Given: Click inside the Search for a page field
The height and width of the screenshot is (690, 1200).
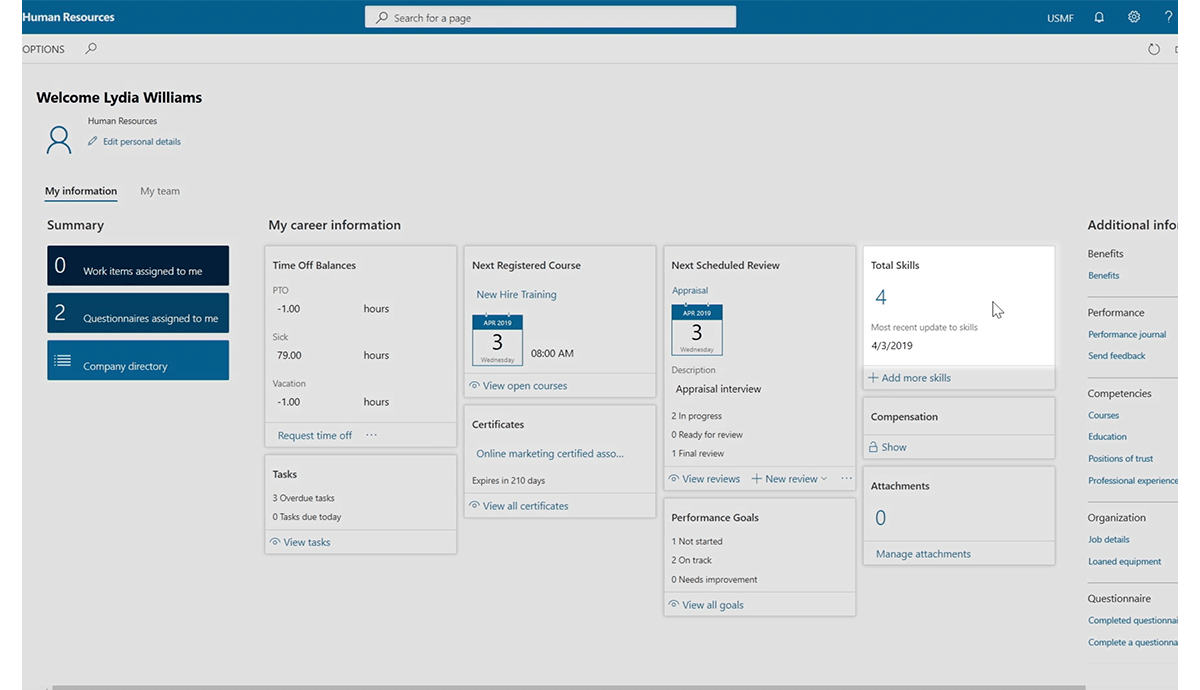Looking at the screenshot, I should tap(550, 16).
